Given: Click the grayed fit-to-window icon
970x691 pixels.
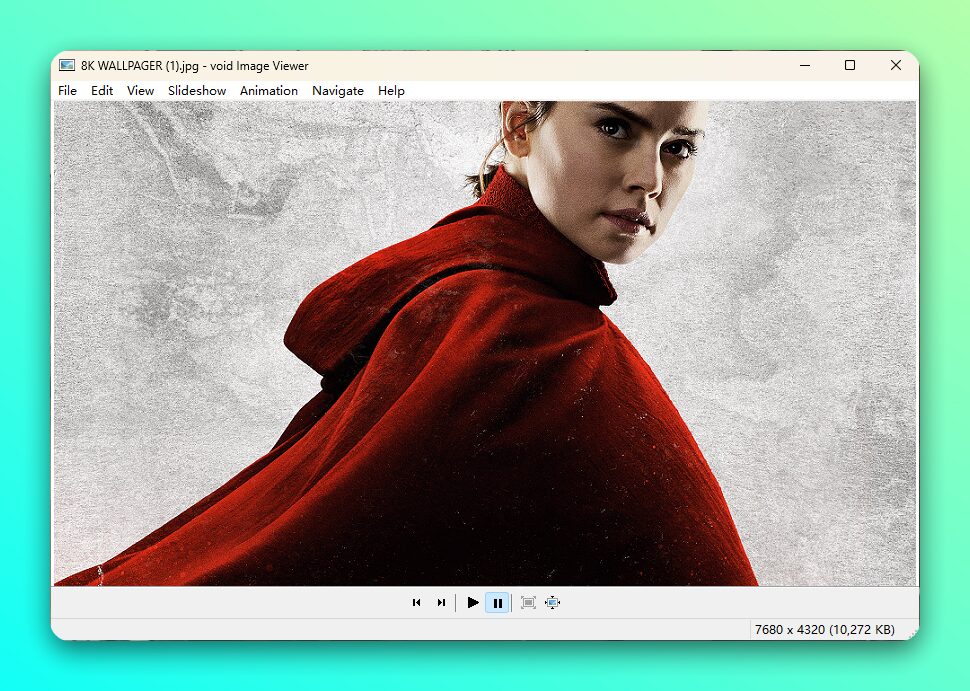Looking at the screenshot, I should (x=528, y=603).
